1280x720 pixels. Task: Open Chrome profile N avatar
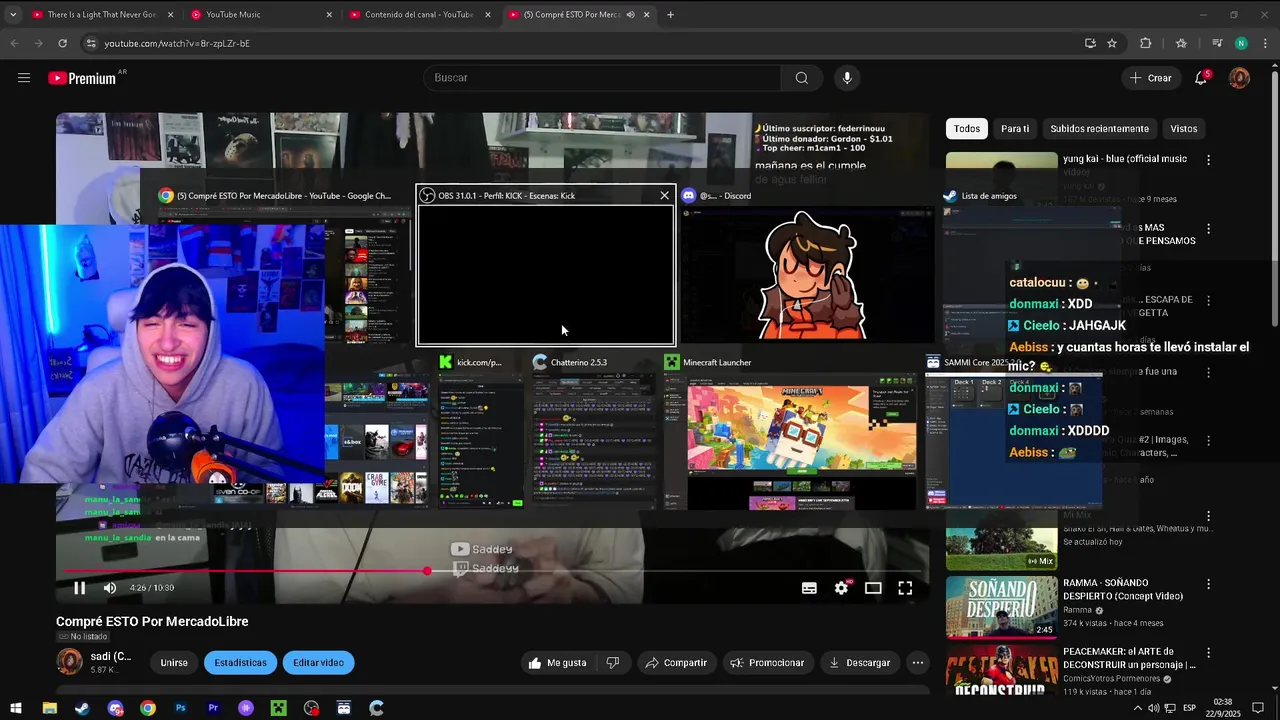(1241, 43)
